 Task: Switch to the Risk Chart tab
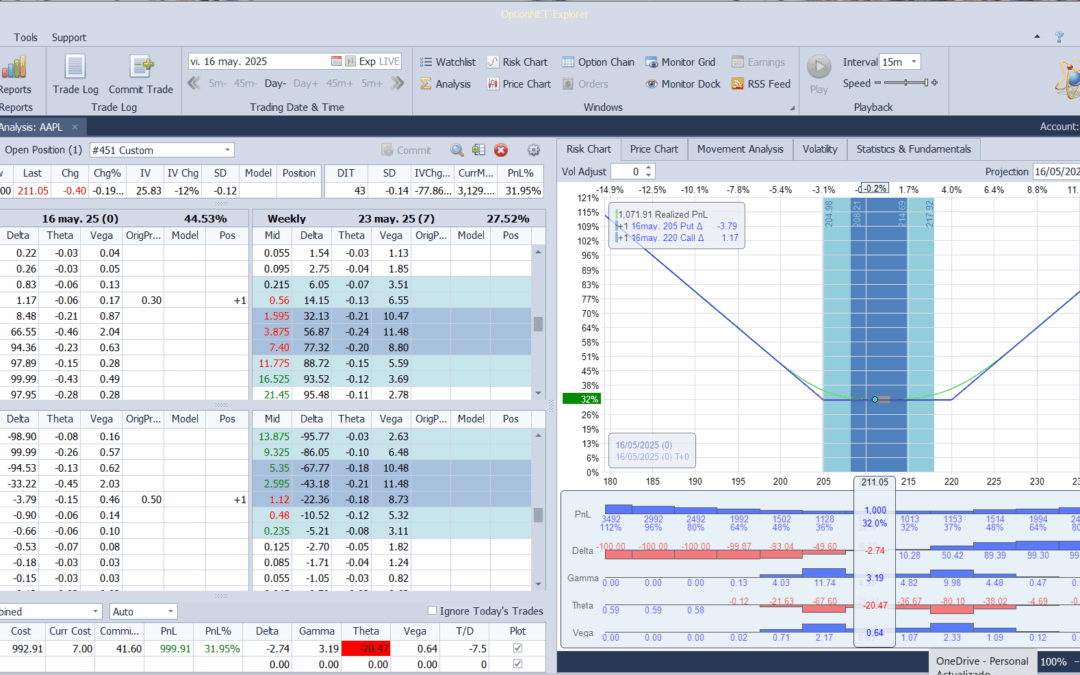[588, 149]
